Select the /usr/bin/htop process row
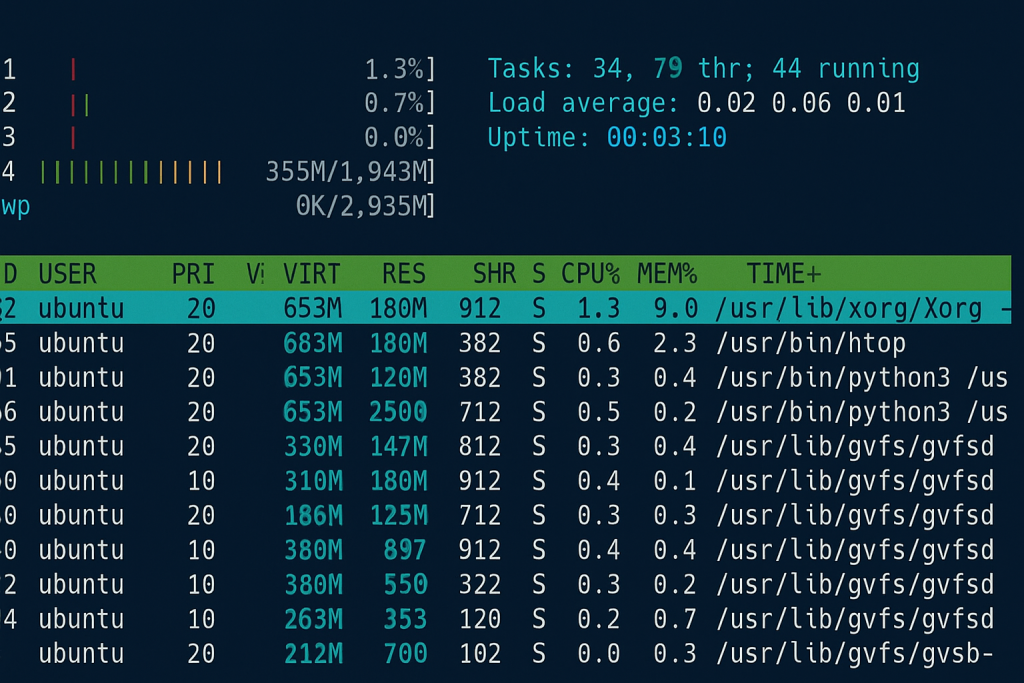Viewport: 1024px width, 683px height. pos(400,343)
